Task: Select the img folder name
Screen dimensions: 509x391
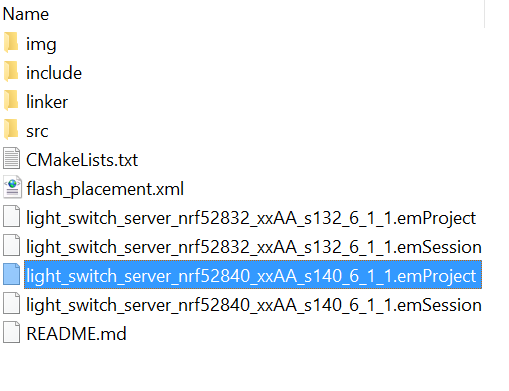Action: [41, 44]
